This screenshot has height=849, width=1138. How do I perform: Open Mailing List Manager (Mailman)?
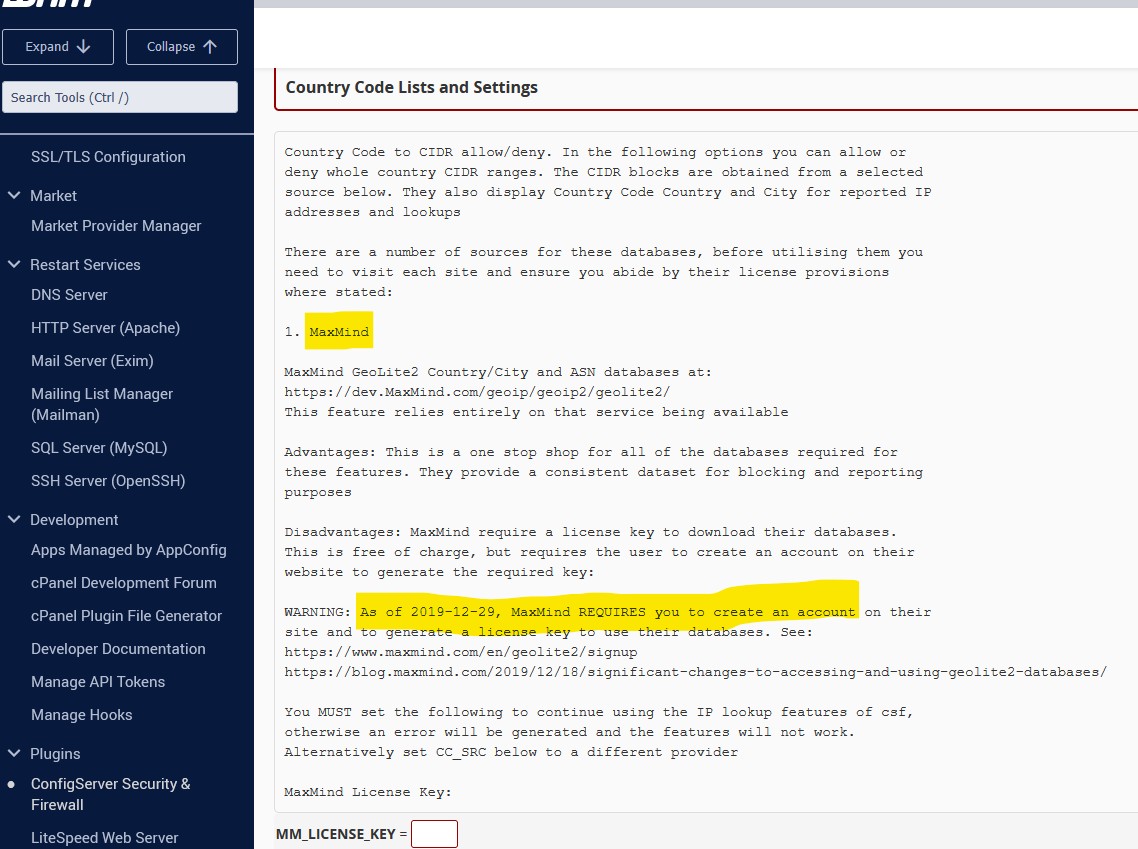point(102,404)
